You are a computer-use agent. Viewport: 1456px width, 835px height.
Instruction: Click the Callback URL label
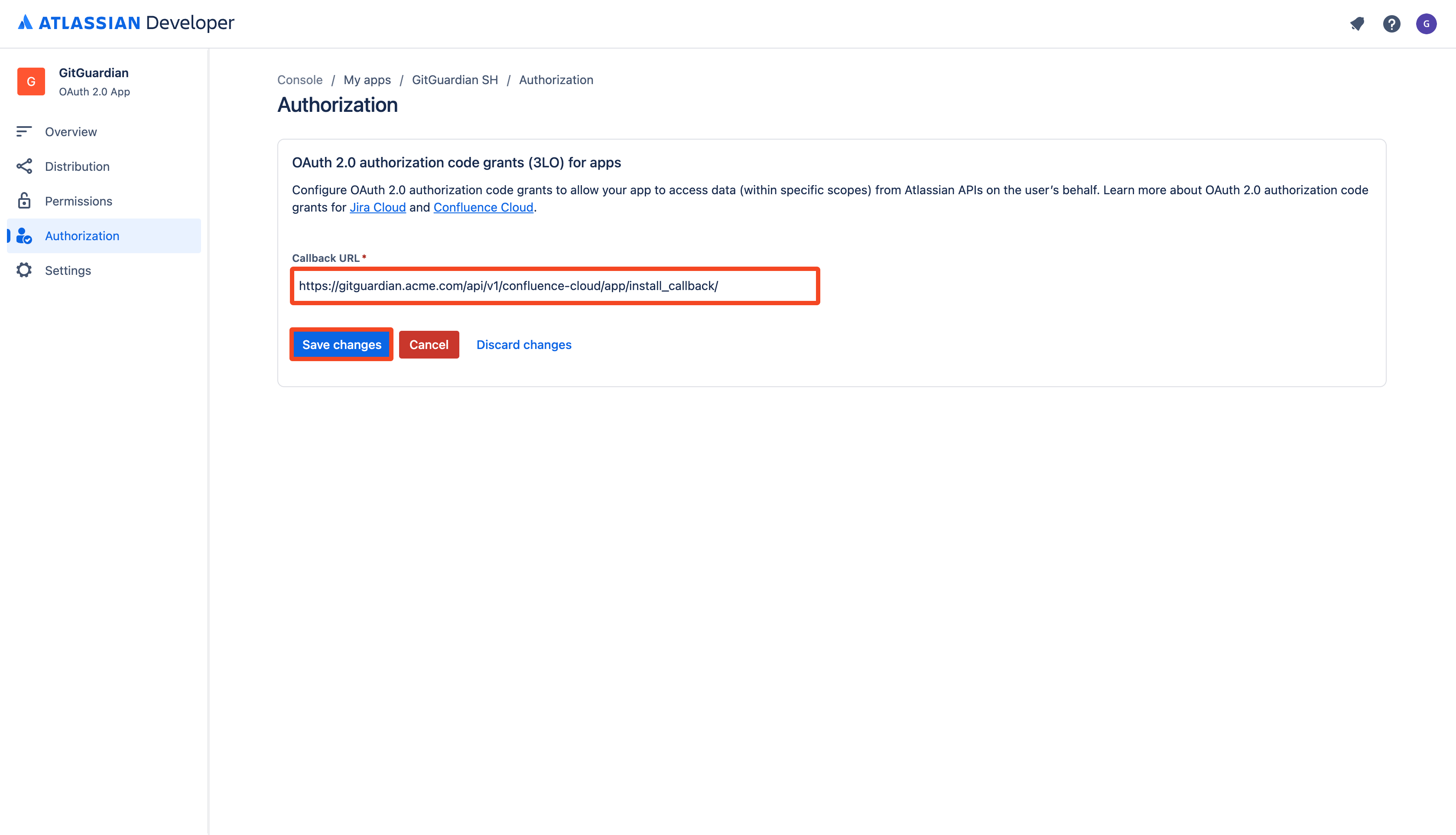325,258
